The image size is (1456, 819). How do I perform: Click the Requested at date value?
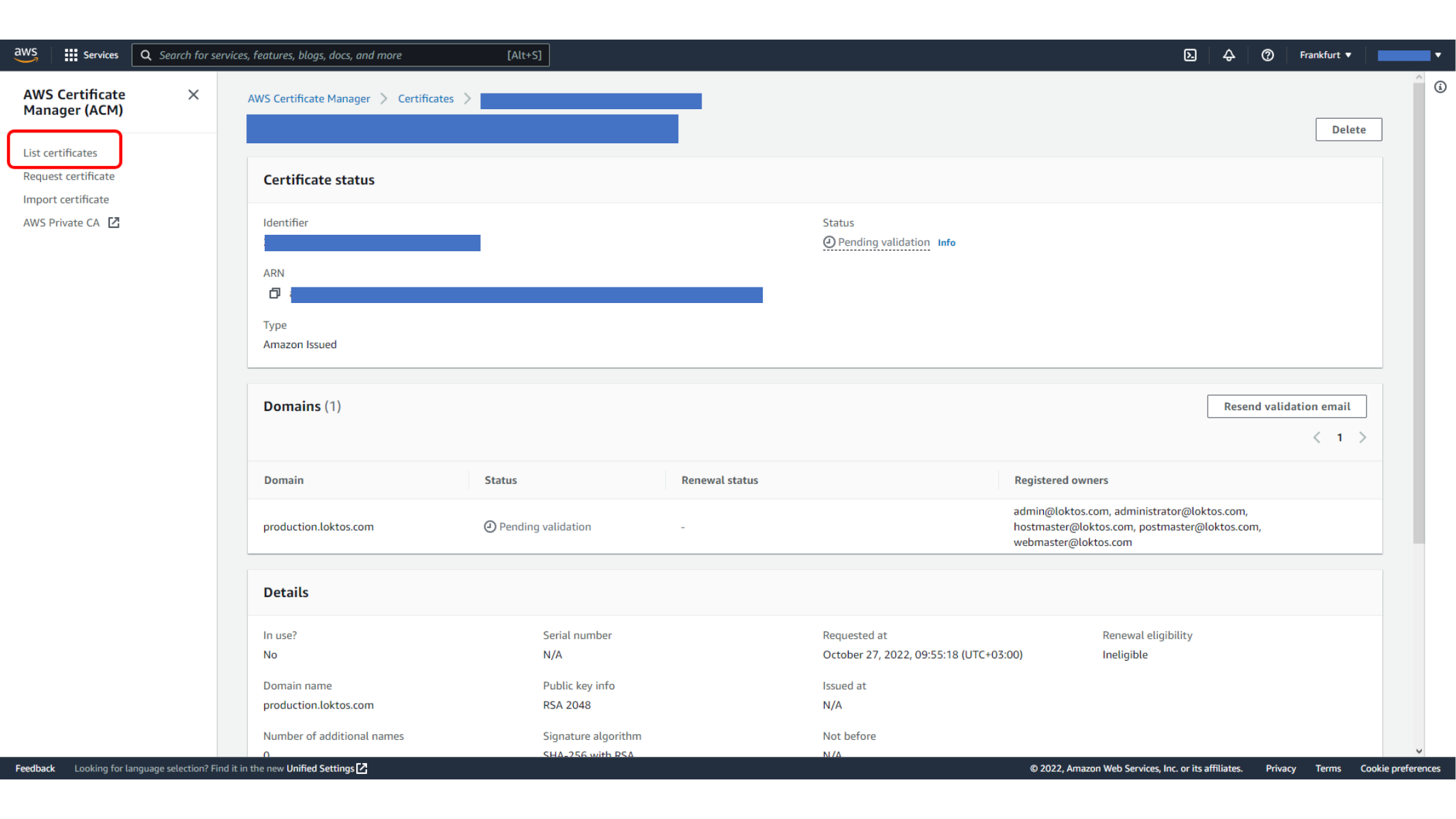tap(922, 655)
